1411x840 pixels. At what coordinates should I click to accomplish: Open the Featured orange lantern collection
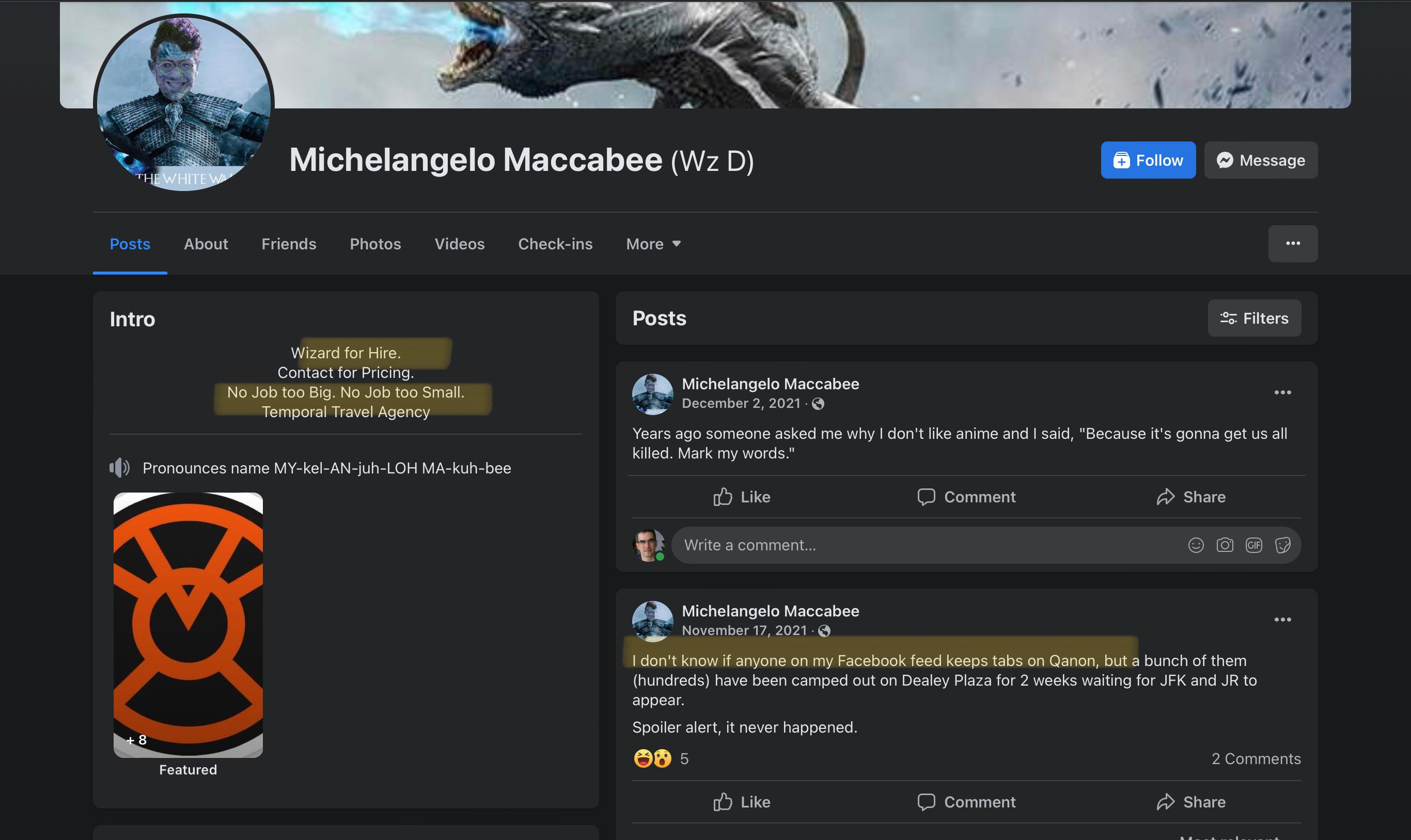pos(188,625)
